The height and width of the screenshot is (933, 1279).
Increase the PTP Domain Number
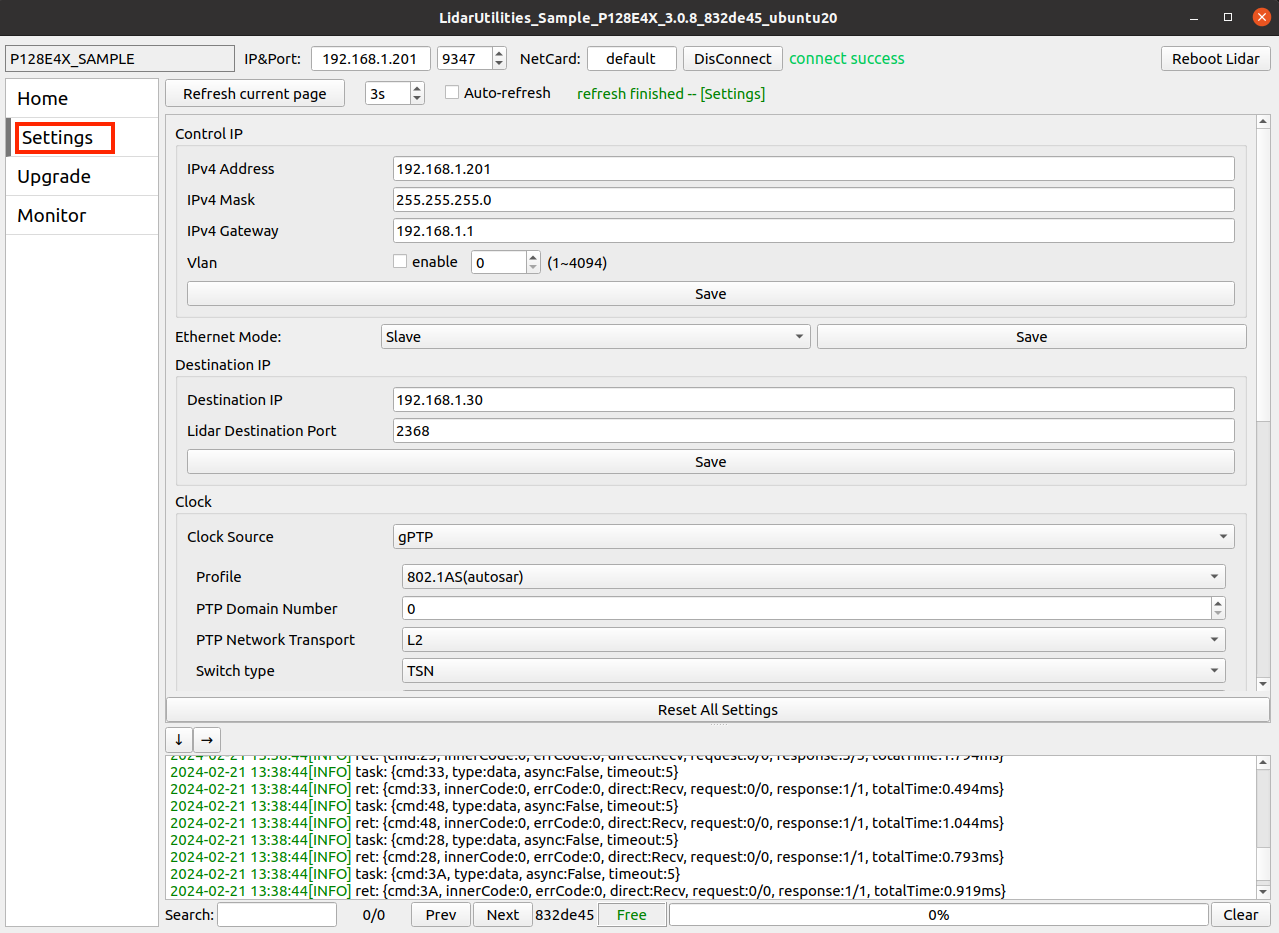click(1218, 603)
